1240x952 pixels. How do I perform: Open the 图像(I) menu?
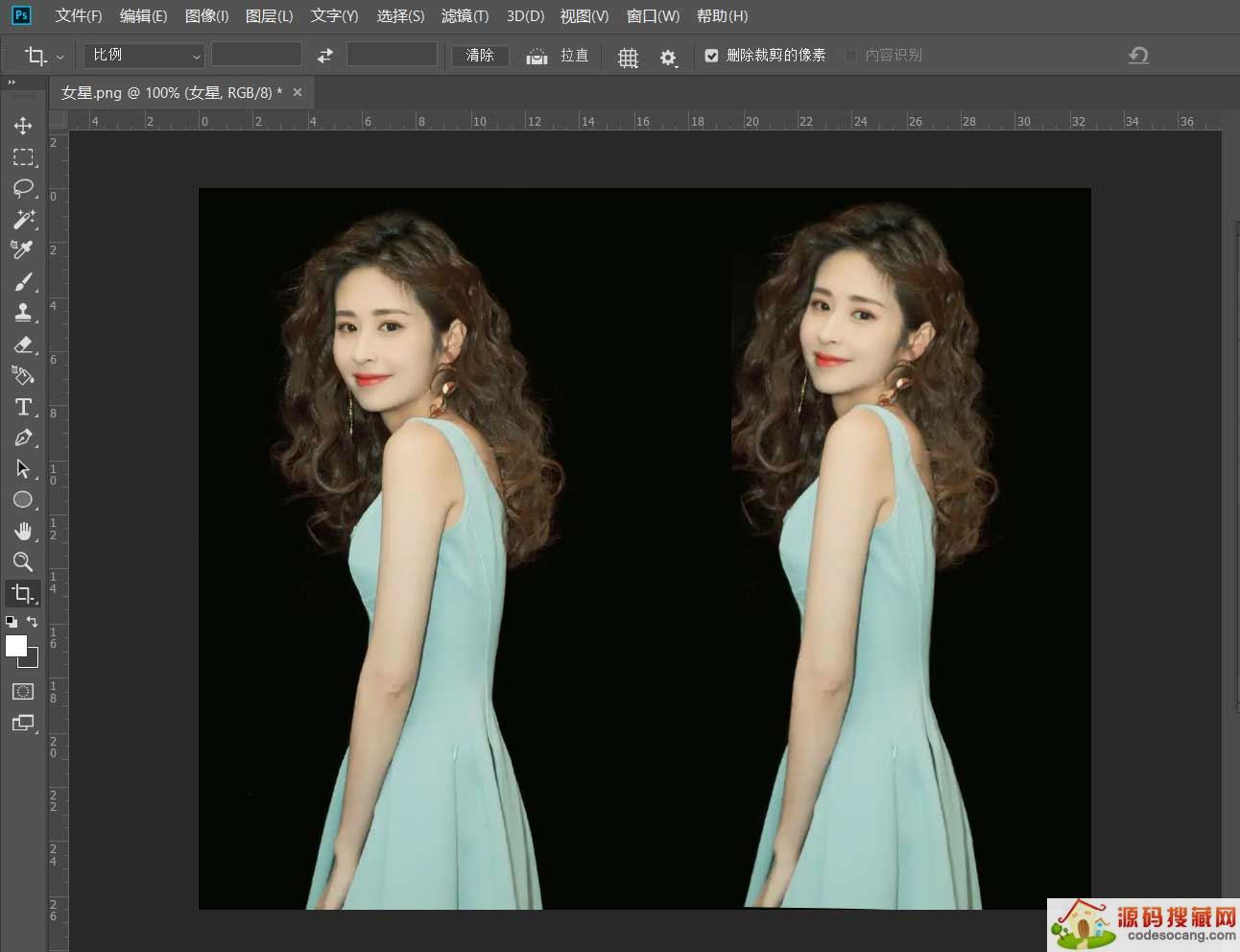pyautogui.click(x=206, y=16)
